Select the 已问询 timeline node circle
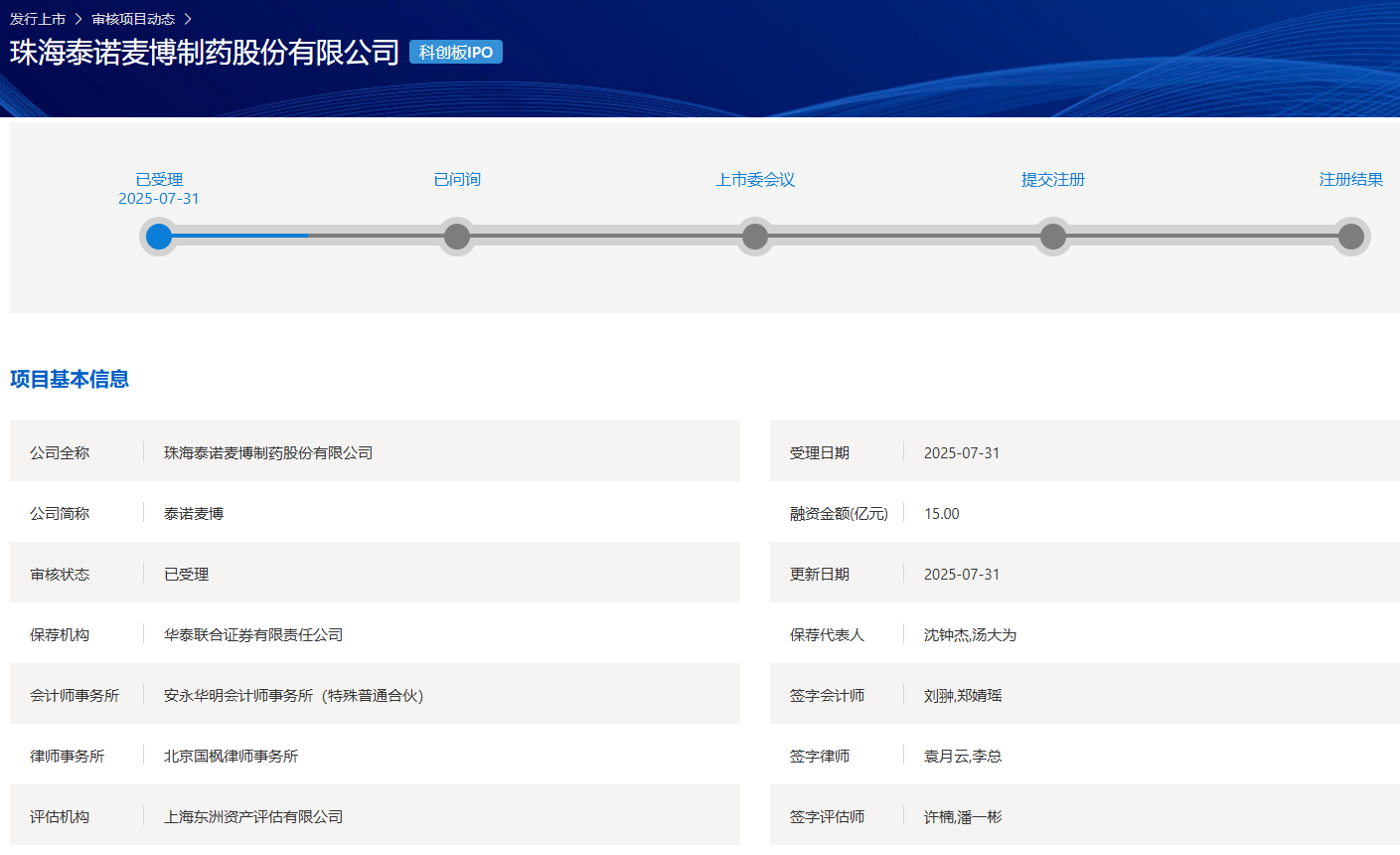This screenshot has height=855, width=1400. 457,237
